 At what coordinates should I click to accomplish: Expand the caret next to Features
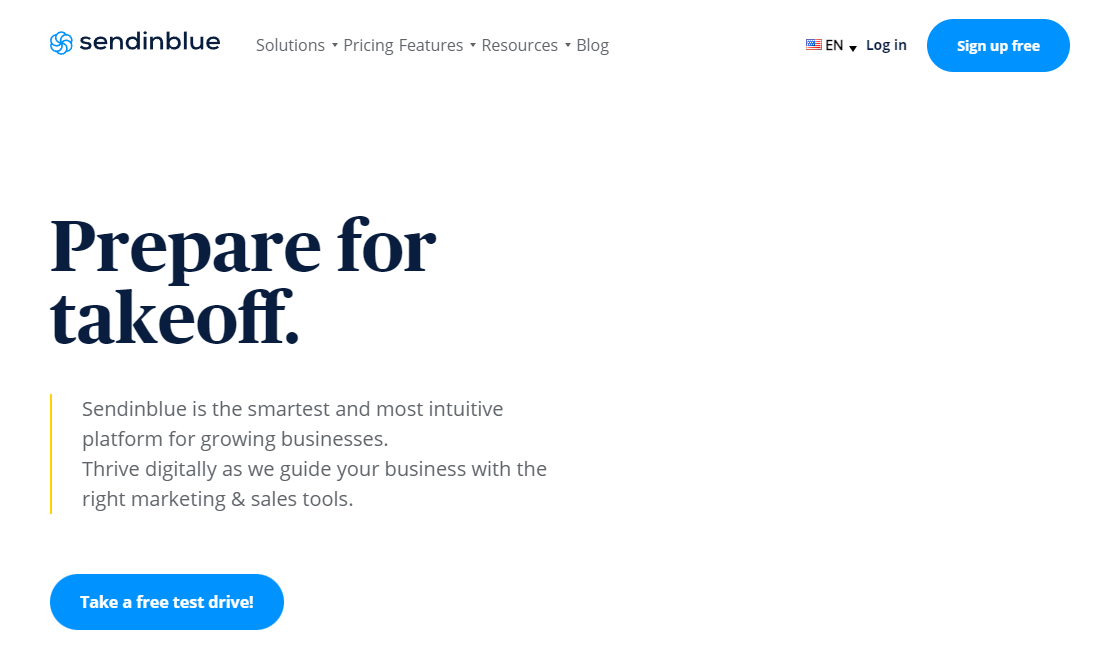pyautogui.click(x=473, y=45)
